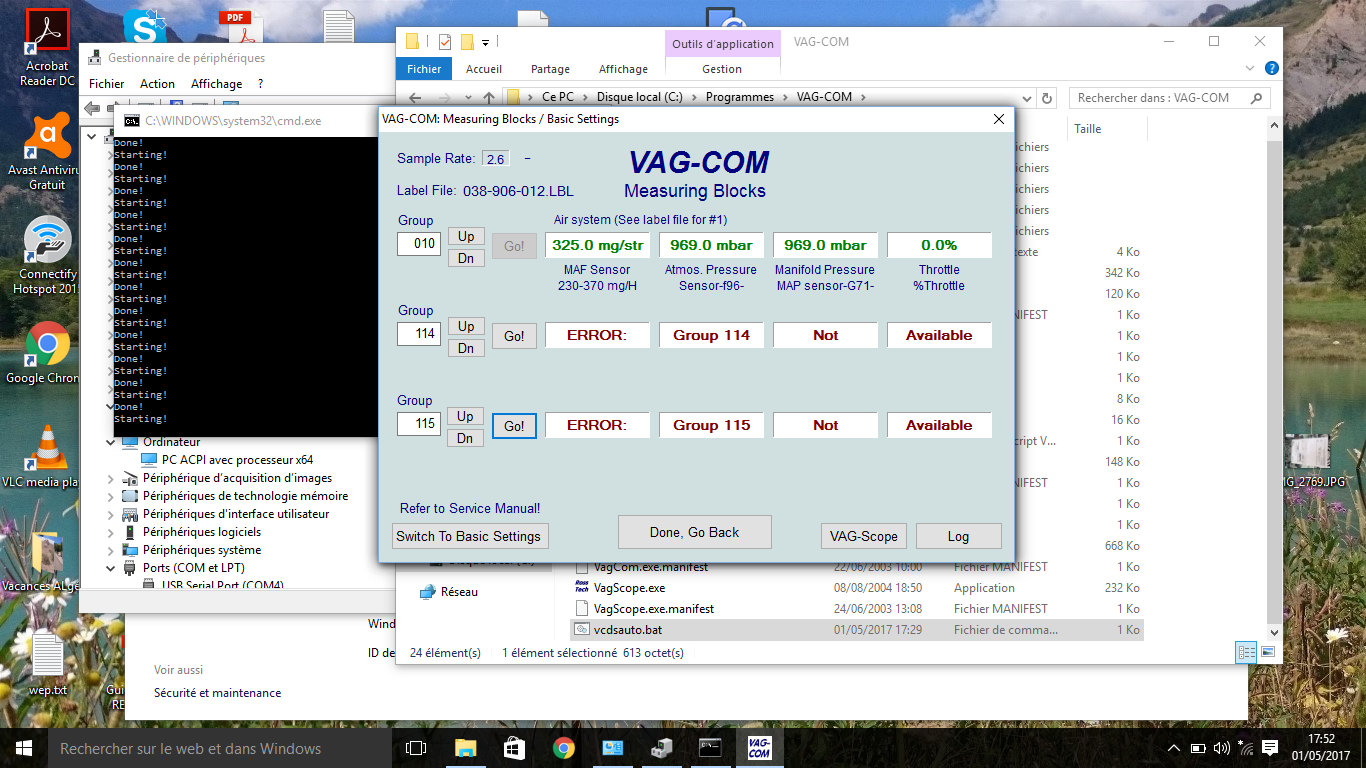Open ? help menu in Device Manager
The height and width of the screenshot is (768, 1366).
tap(260, 84)
